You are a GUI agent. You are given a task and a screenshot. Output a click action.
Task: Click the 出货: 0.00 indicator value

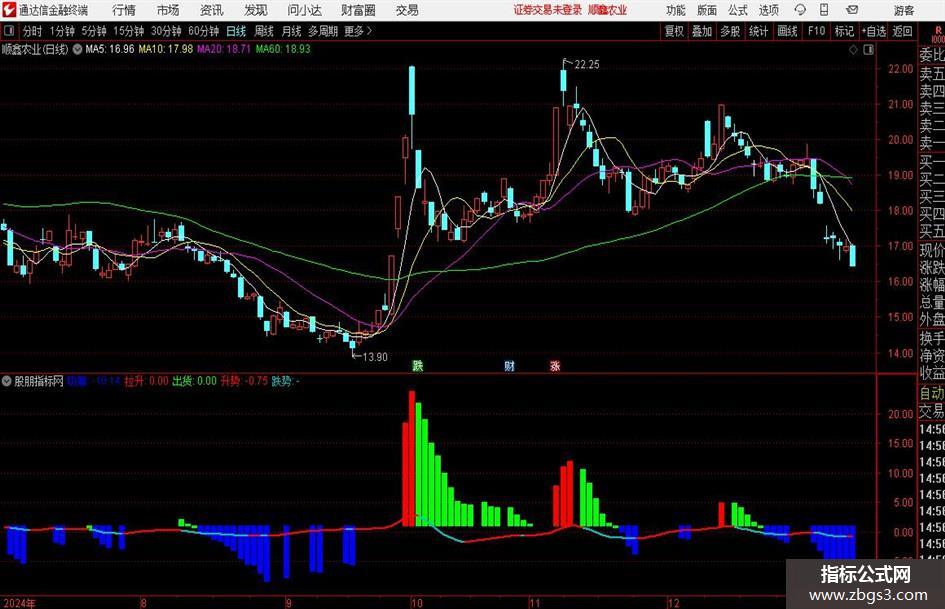coord(194,381)
